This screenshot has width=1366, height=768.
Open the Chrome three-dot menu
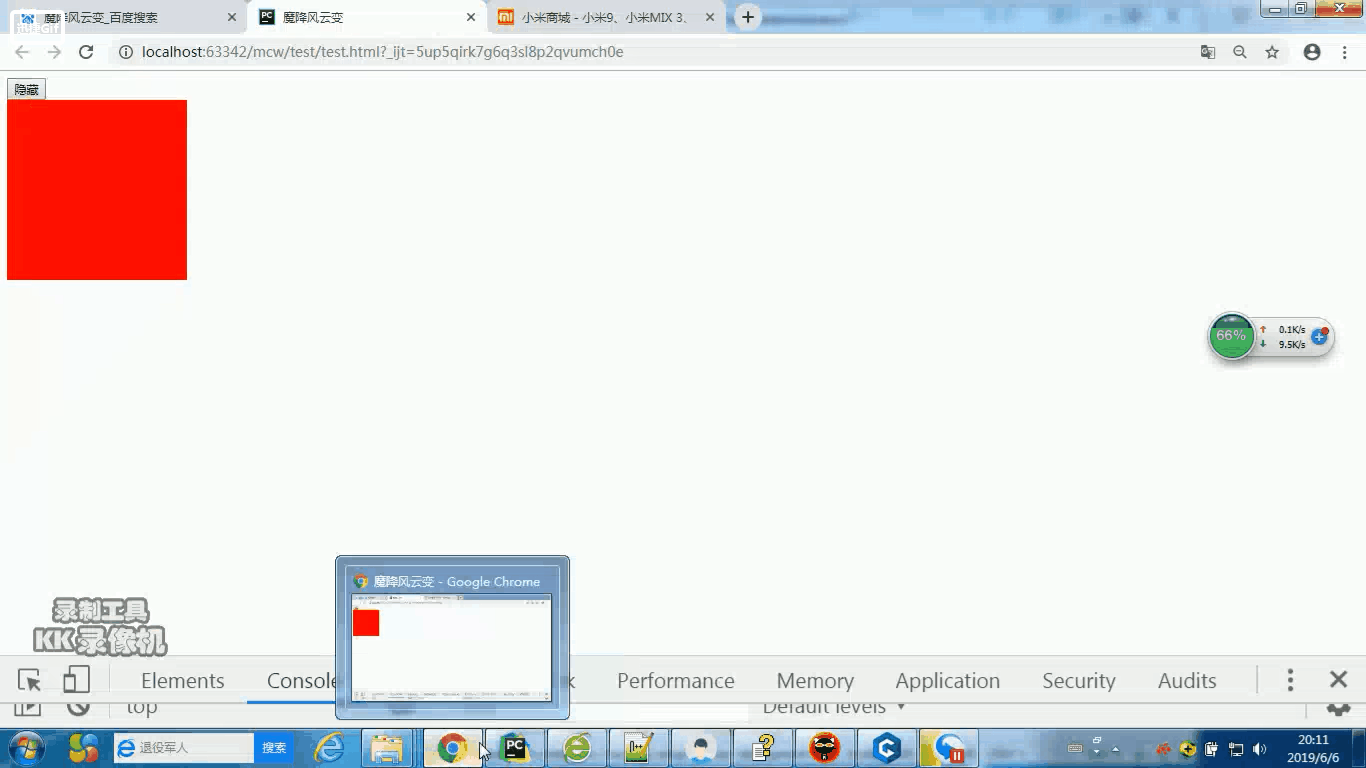(1345, 52)
